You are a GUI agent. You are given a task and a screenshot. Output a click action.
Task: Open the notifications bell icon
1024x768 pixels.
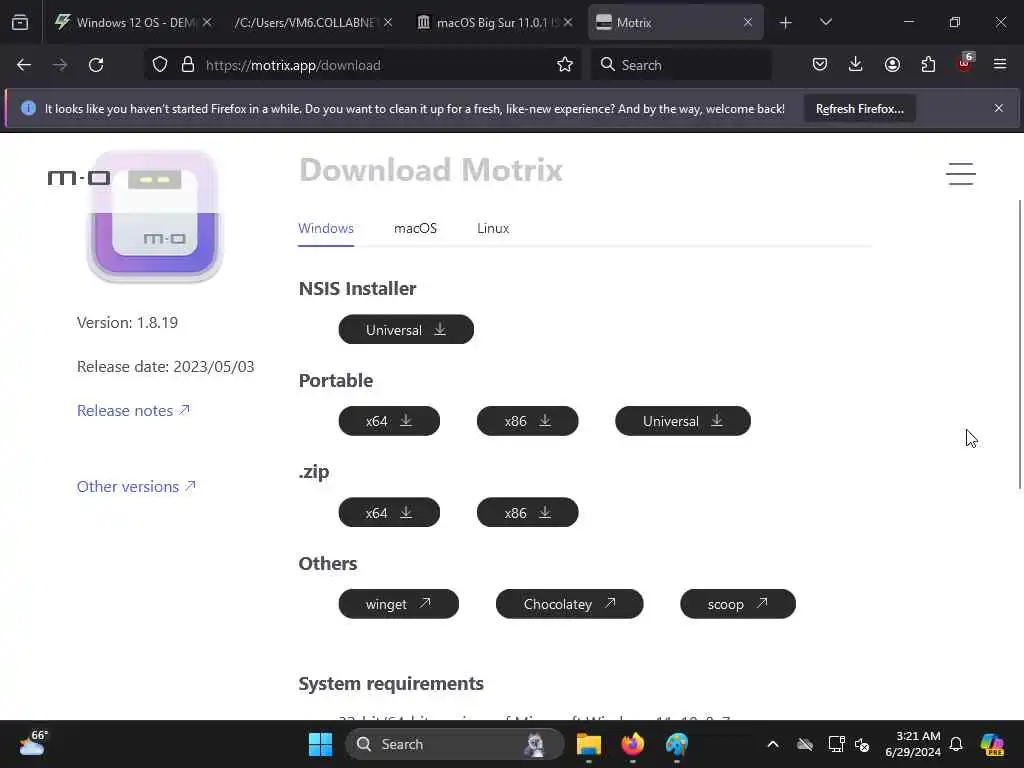click(x=956, y=744)
